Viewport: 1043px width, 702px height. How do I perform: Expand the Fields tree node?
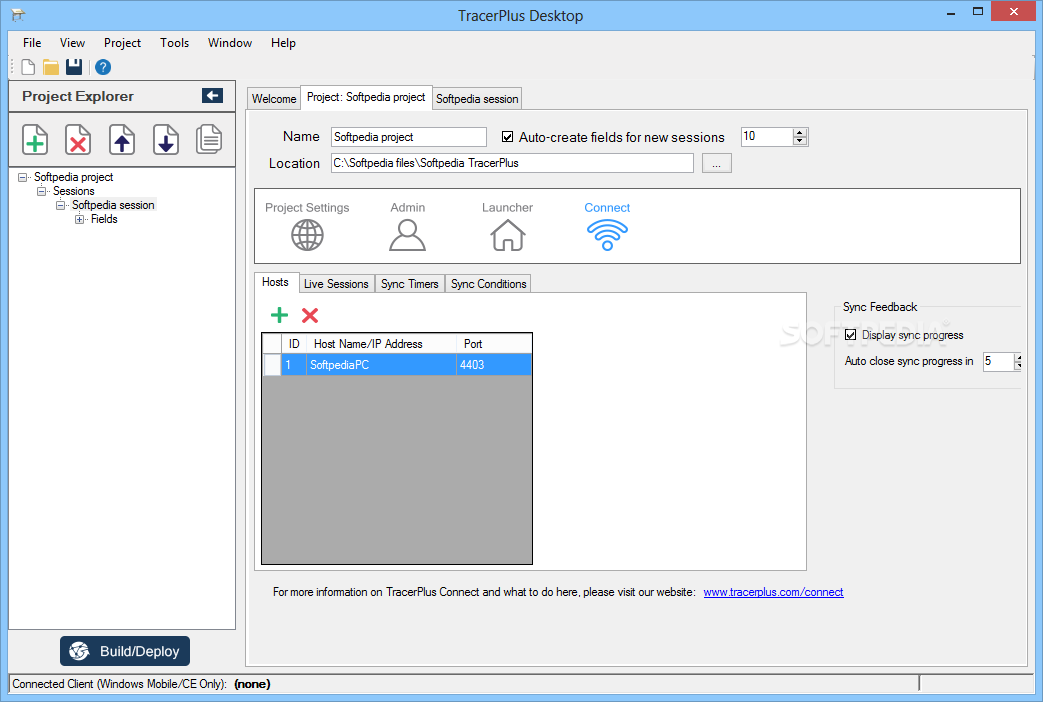pos(79,220)
